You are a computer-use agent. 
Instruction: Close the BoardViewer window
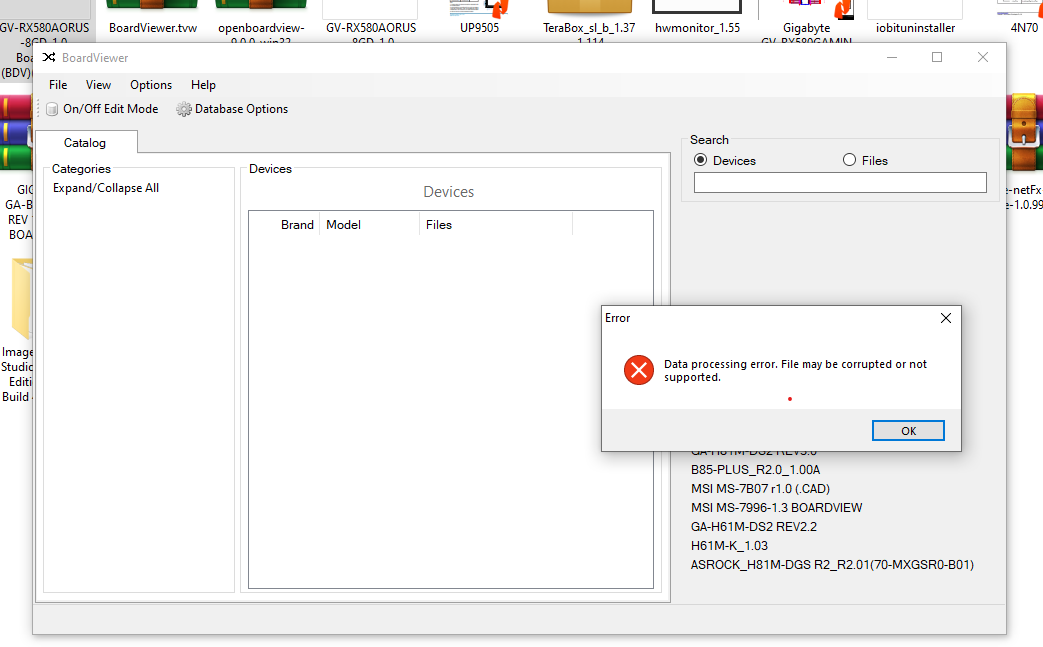(x=982, y=57)
